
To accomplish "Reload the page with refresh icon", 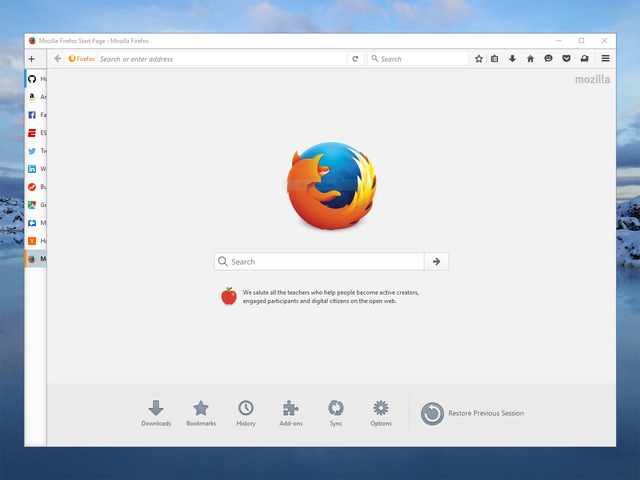I will 355,59.
